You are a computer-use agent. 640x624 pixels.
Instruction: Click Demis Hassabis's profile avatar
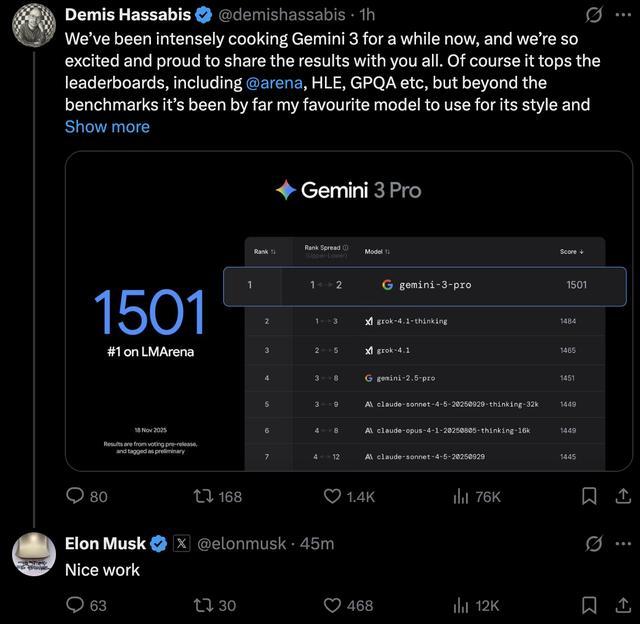pyautogui.click(x=34, y=24)
